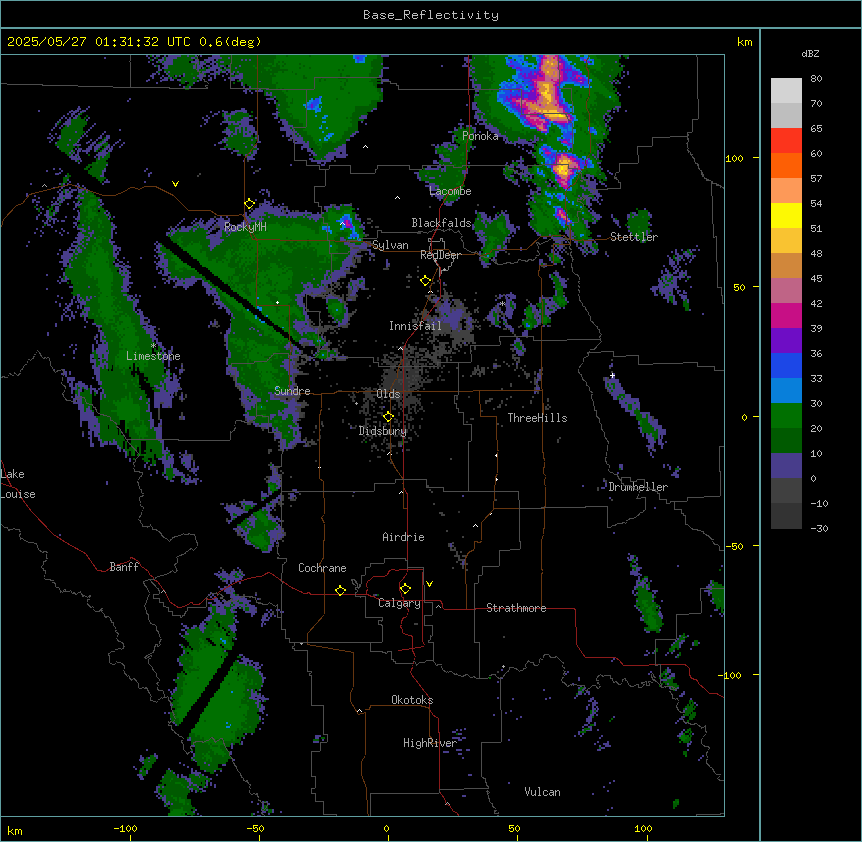The width and height of the screenshot is (862, 842).
Task: Click the ThreeHills city label
Action: (x=537, y=418)
